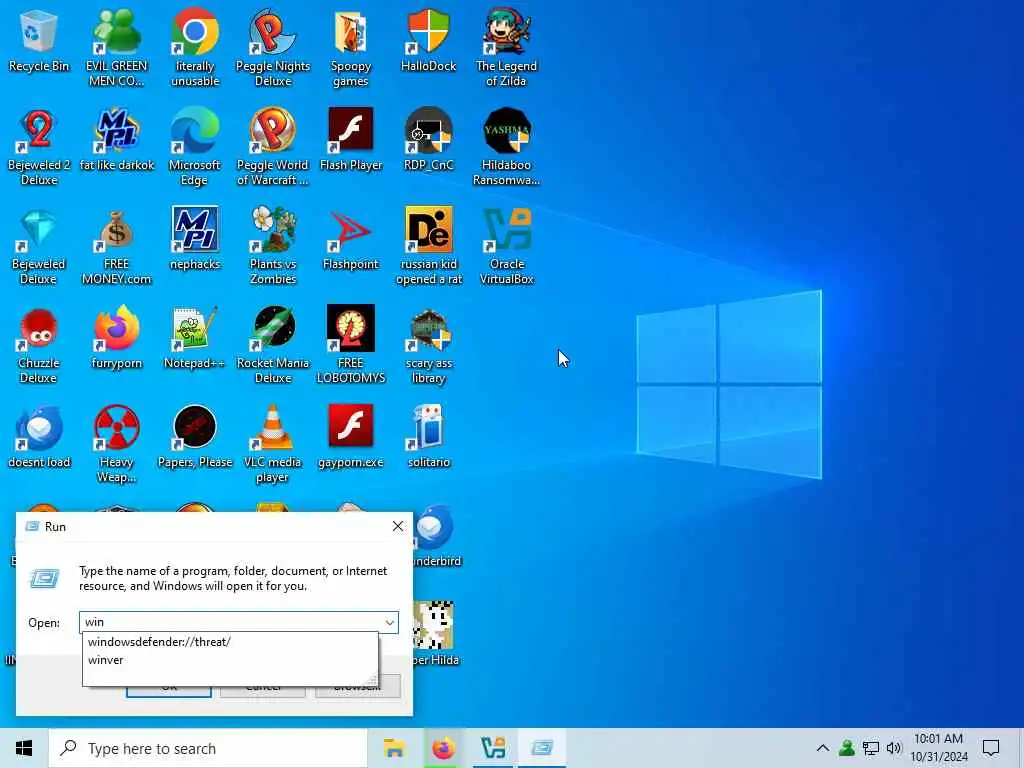Open the Notepad++ shortcut
This screenshot has height=768, width=1024.
coord(195,338)
